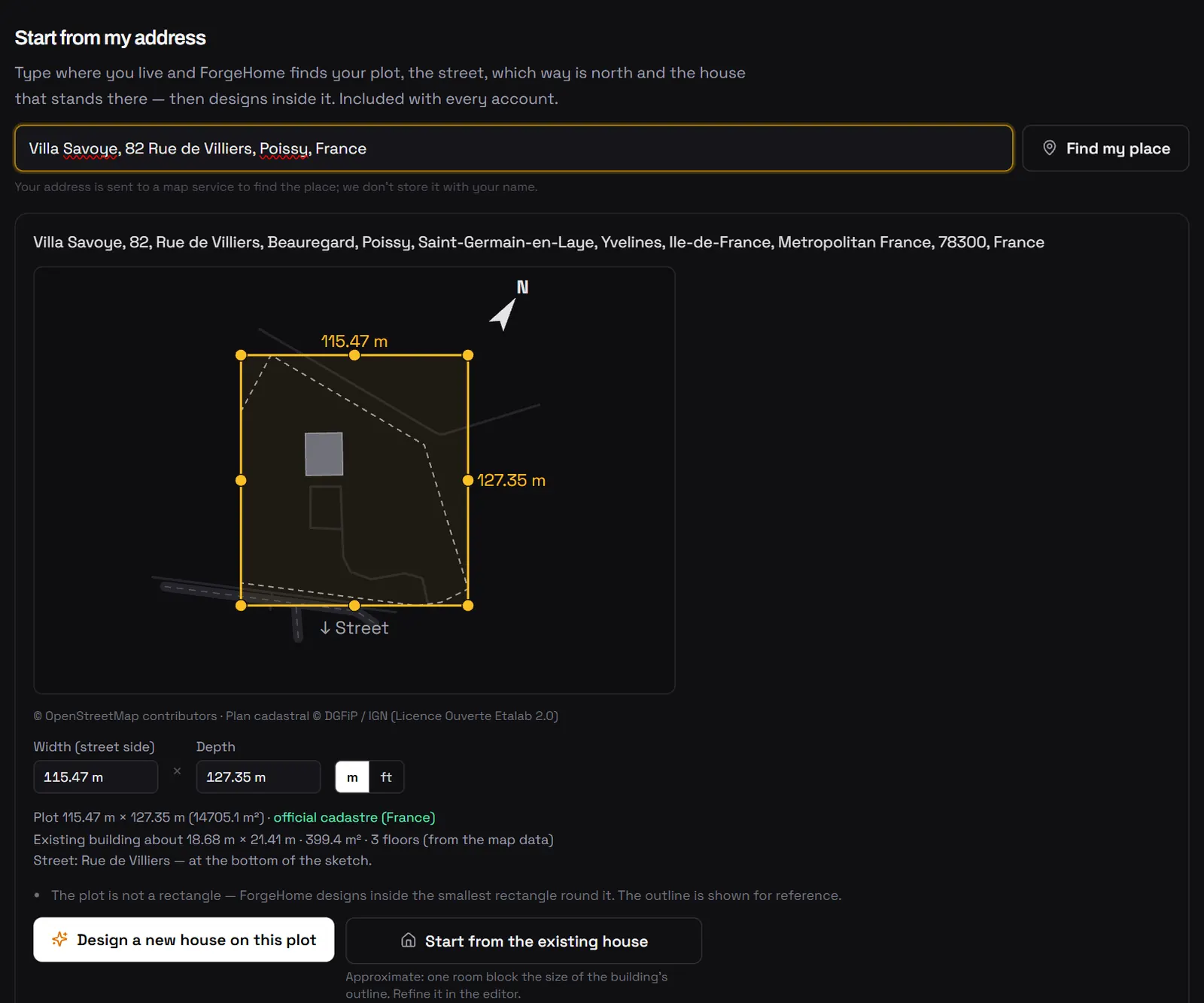The width and height of the screenshot is (1204, 1003).
Task: Select the top edge midpoint handle of the plot
Action: pyautogui.click(x=354, y=355)
